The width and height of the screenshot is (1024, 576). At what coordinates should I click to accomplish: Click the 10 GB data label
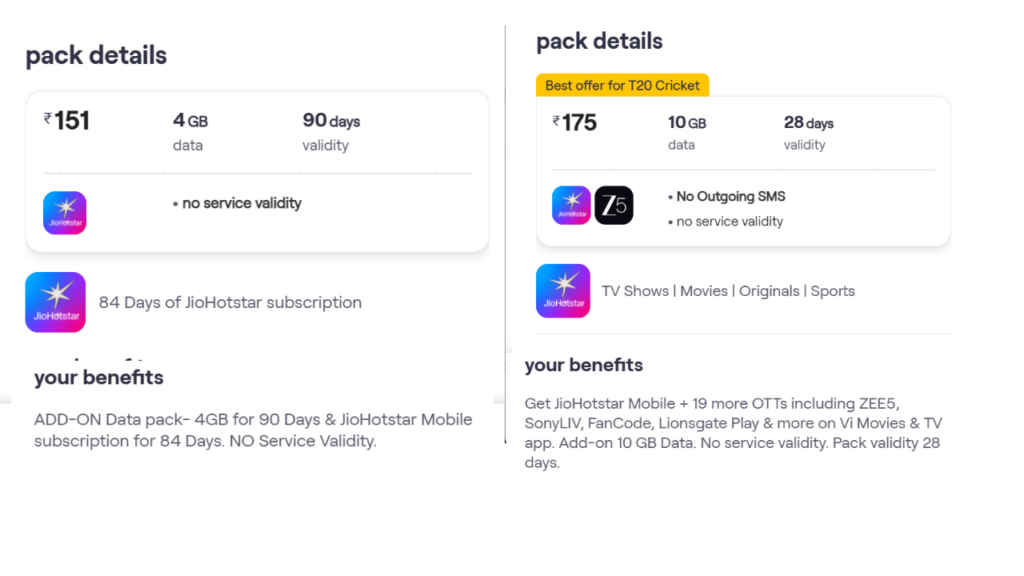(x=687, y=123)
